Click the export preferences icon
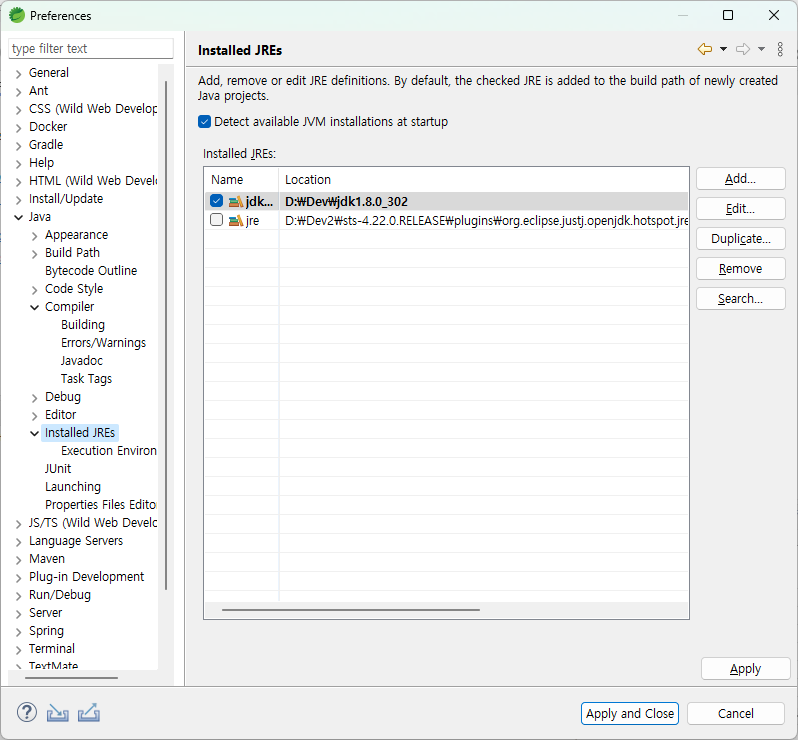 [x=89, y=713]
